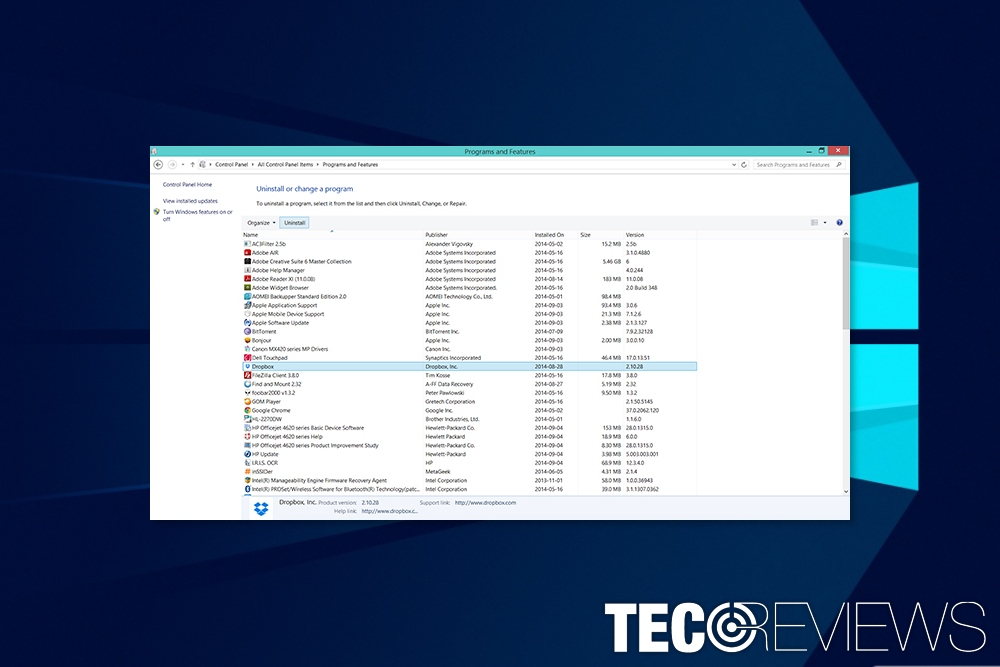Click the Intel PROSet Bluetooth icon

(247, 489)
